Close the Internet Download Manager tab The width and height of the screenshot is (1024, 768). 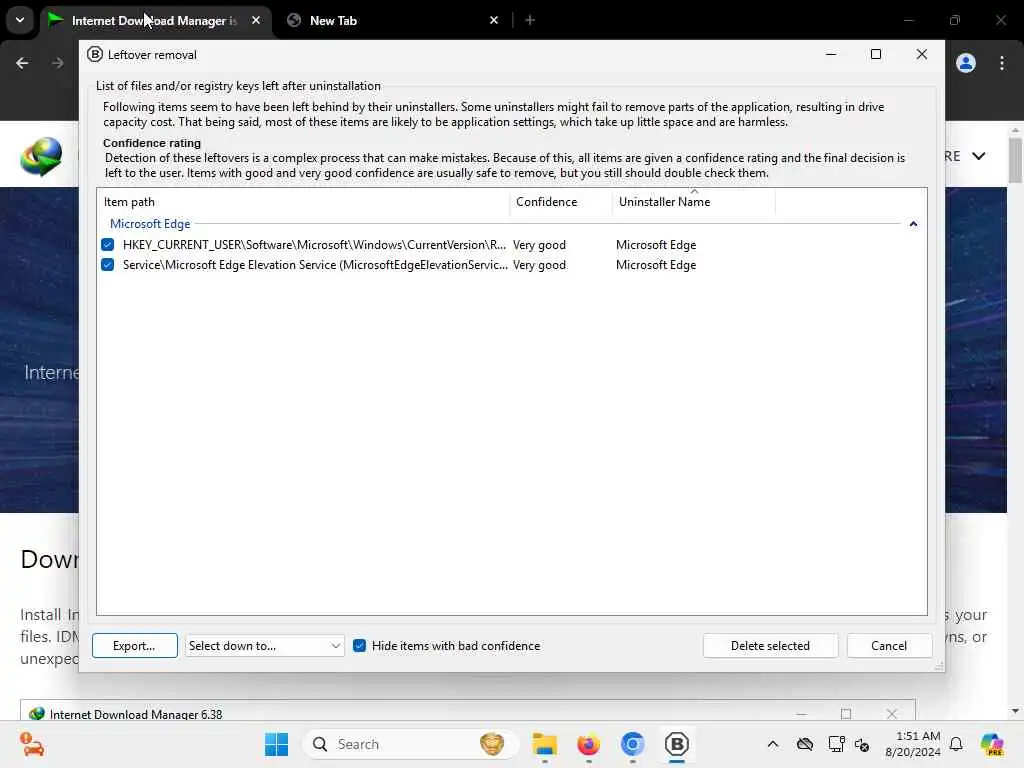[x=256, y=20]
